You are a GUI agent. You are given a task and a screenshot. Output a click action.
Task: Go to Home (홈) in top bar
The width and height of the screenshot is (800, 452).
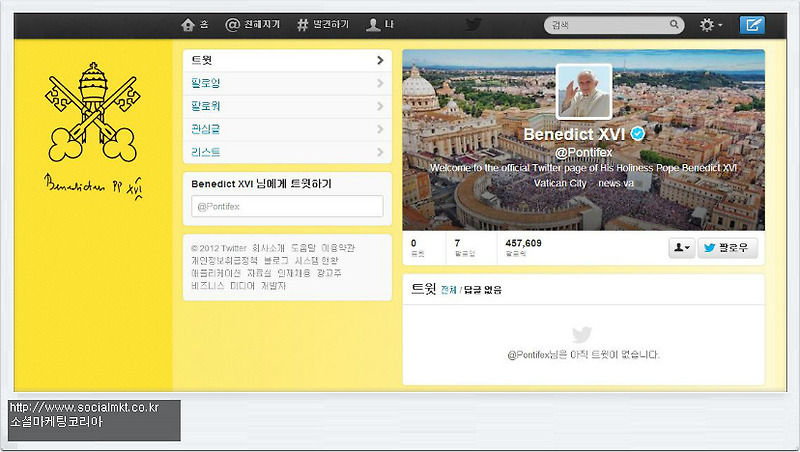click(195, 24)
